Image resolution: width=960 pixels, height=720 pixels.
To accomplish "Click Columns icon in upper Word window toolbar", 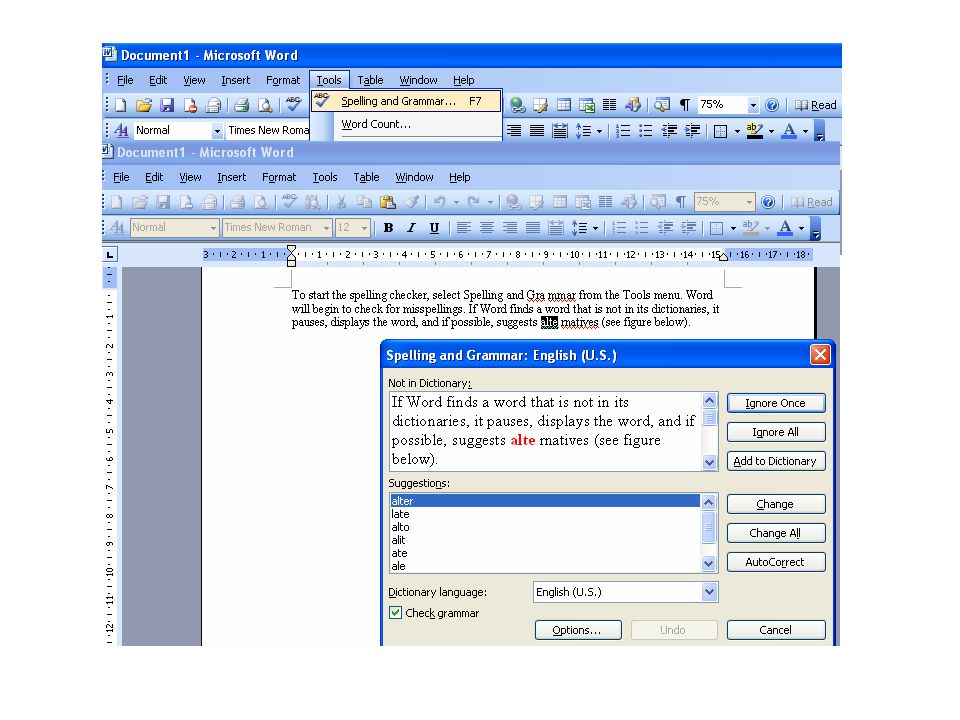I will [609, 105].
